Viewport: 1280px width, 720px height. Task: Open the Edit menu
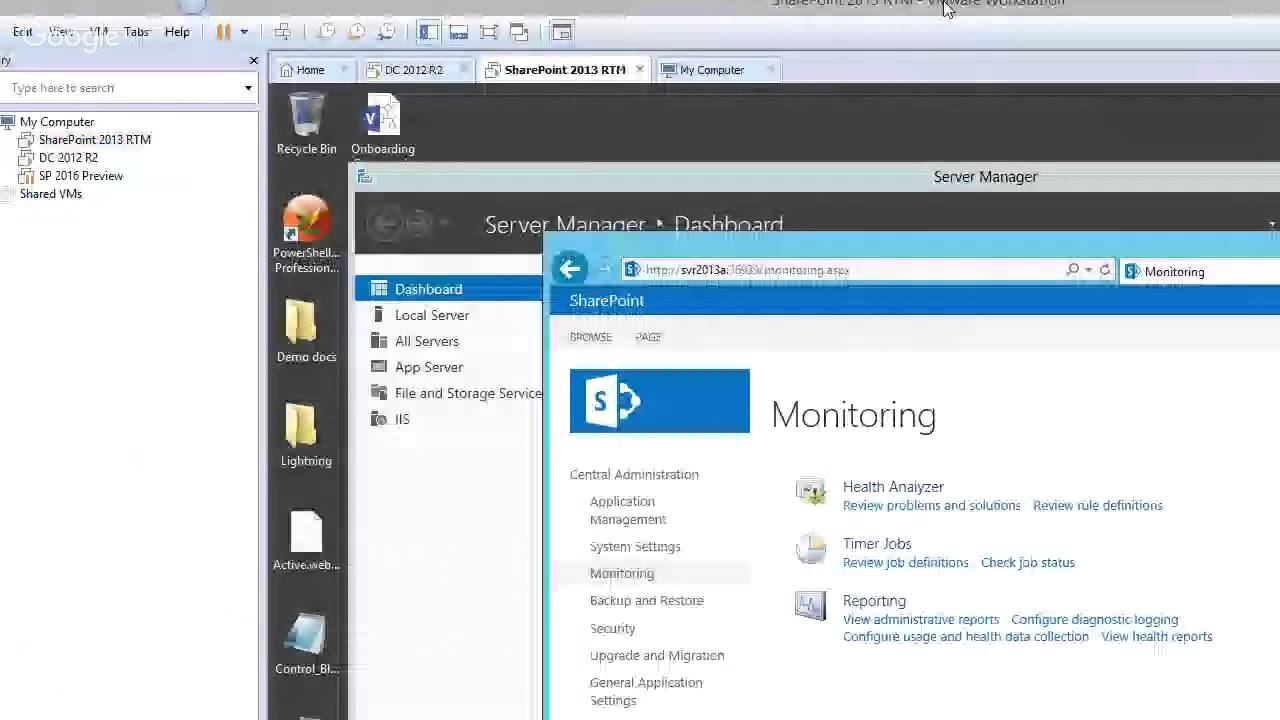pyautogui.click(x=22, y=32)
